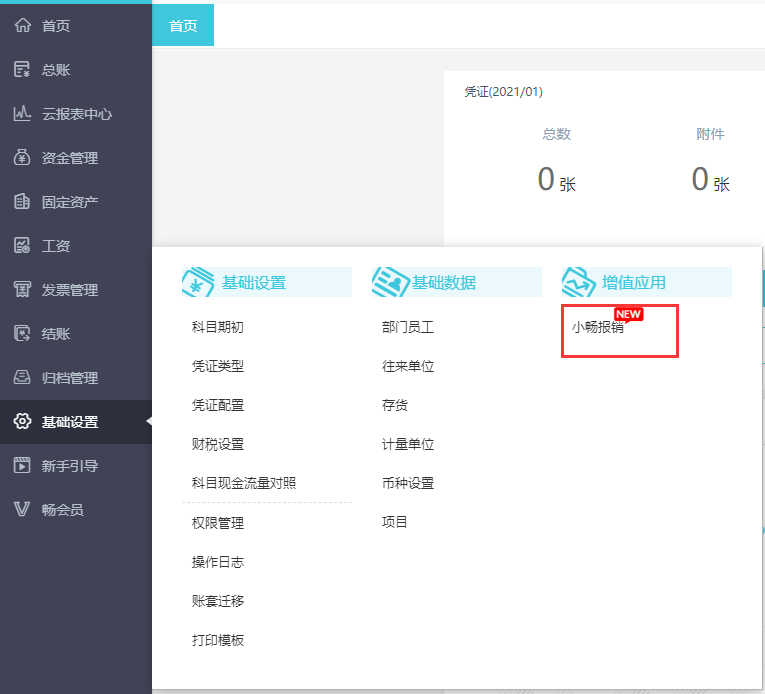765x694 pixels.
Task: Click the 畅会员 membership V icon
Action: click(22, 510)
